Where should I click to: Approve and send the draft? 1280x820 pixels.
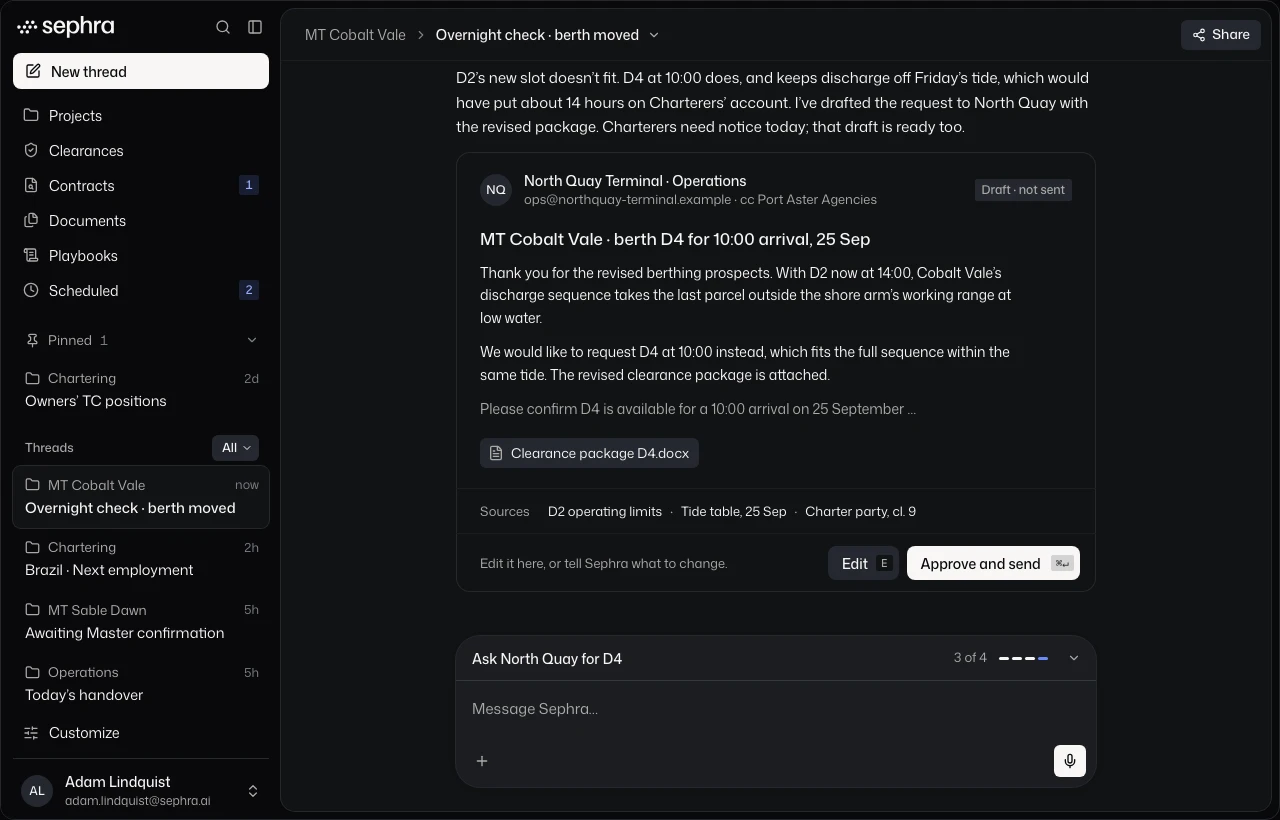pos(993,564)
